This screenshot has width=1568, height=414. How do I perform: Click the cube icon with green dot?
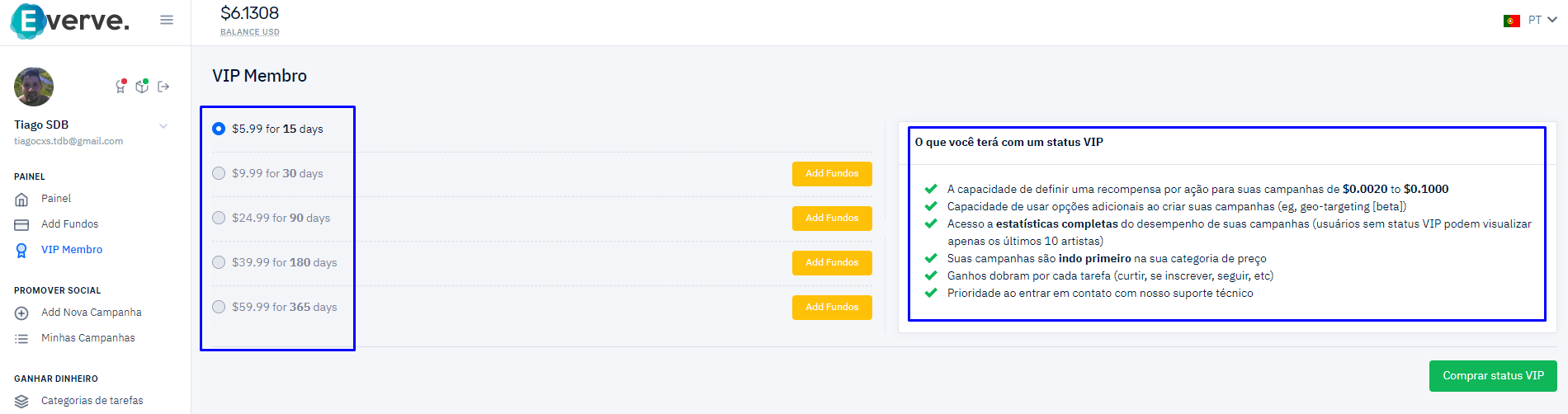(143, 86)
